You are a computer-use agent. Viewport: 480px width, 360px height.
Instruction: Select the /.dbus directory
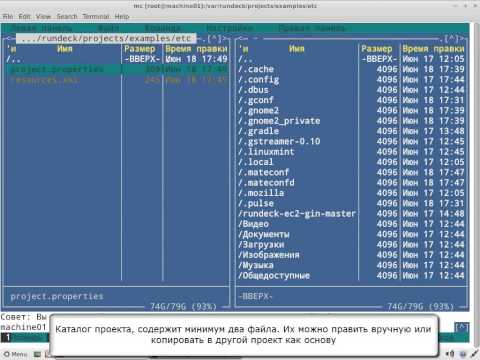point(352,90)
